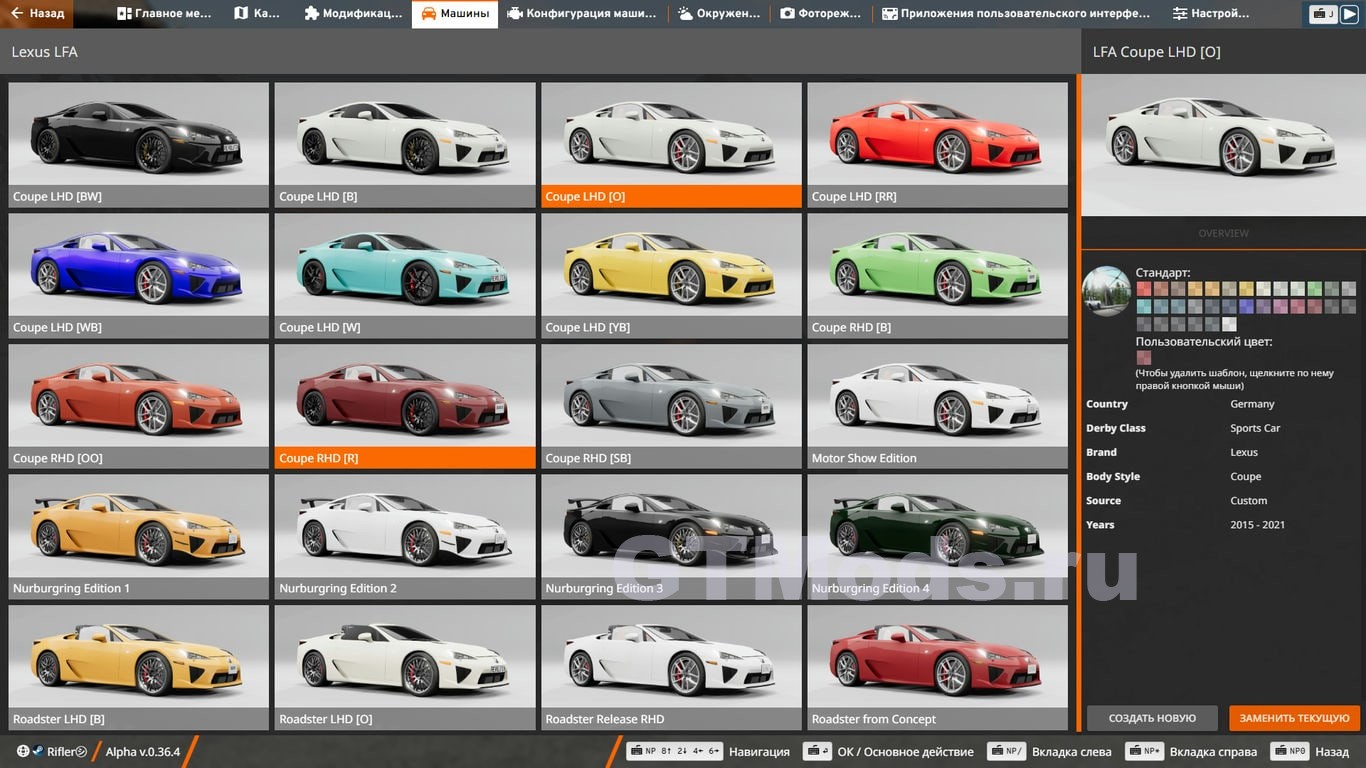Select Nurburgring Edition 2 configuration

click(405, 537)
